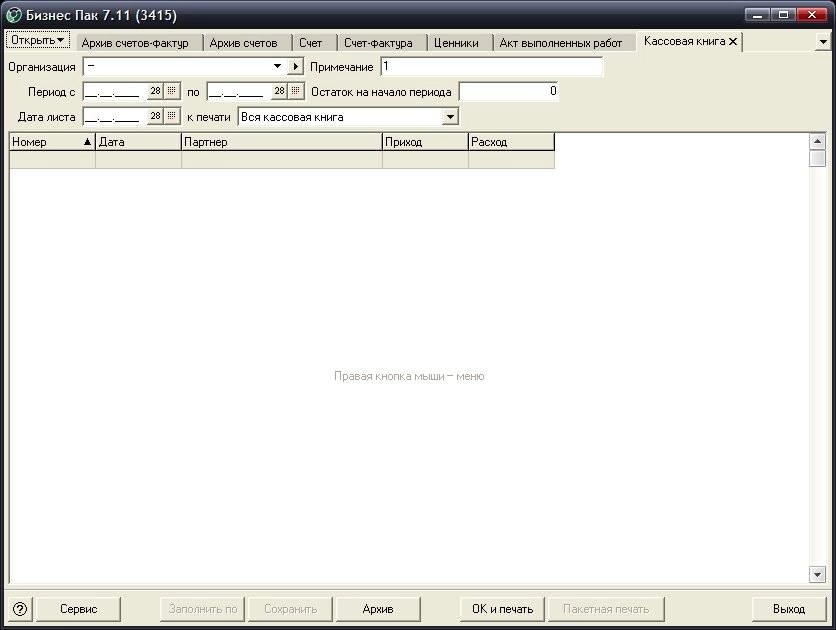Click Остаток на начало периода field
Screen dimensions: 836x630
509,91
